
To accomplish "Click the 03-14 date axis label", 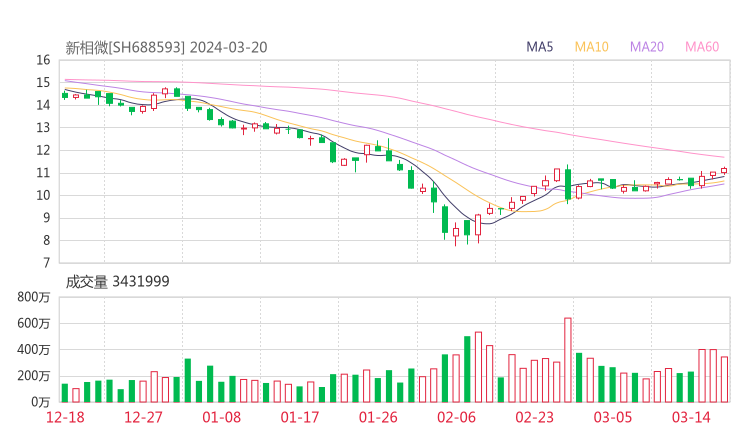I will tap(691, 417).
